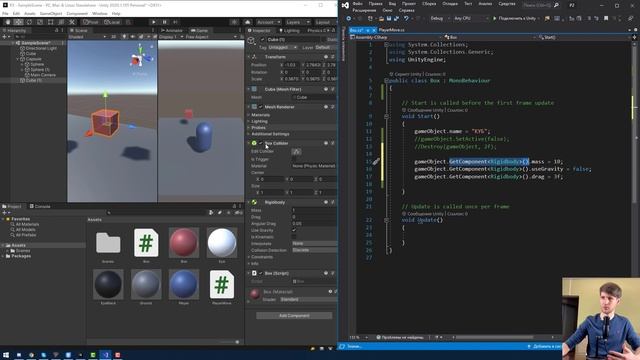Image resolution: width=640 pixels, height=360 pixels.
Task: Expand the Constraints section in Rigidbody
Action: pos(249,257)
